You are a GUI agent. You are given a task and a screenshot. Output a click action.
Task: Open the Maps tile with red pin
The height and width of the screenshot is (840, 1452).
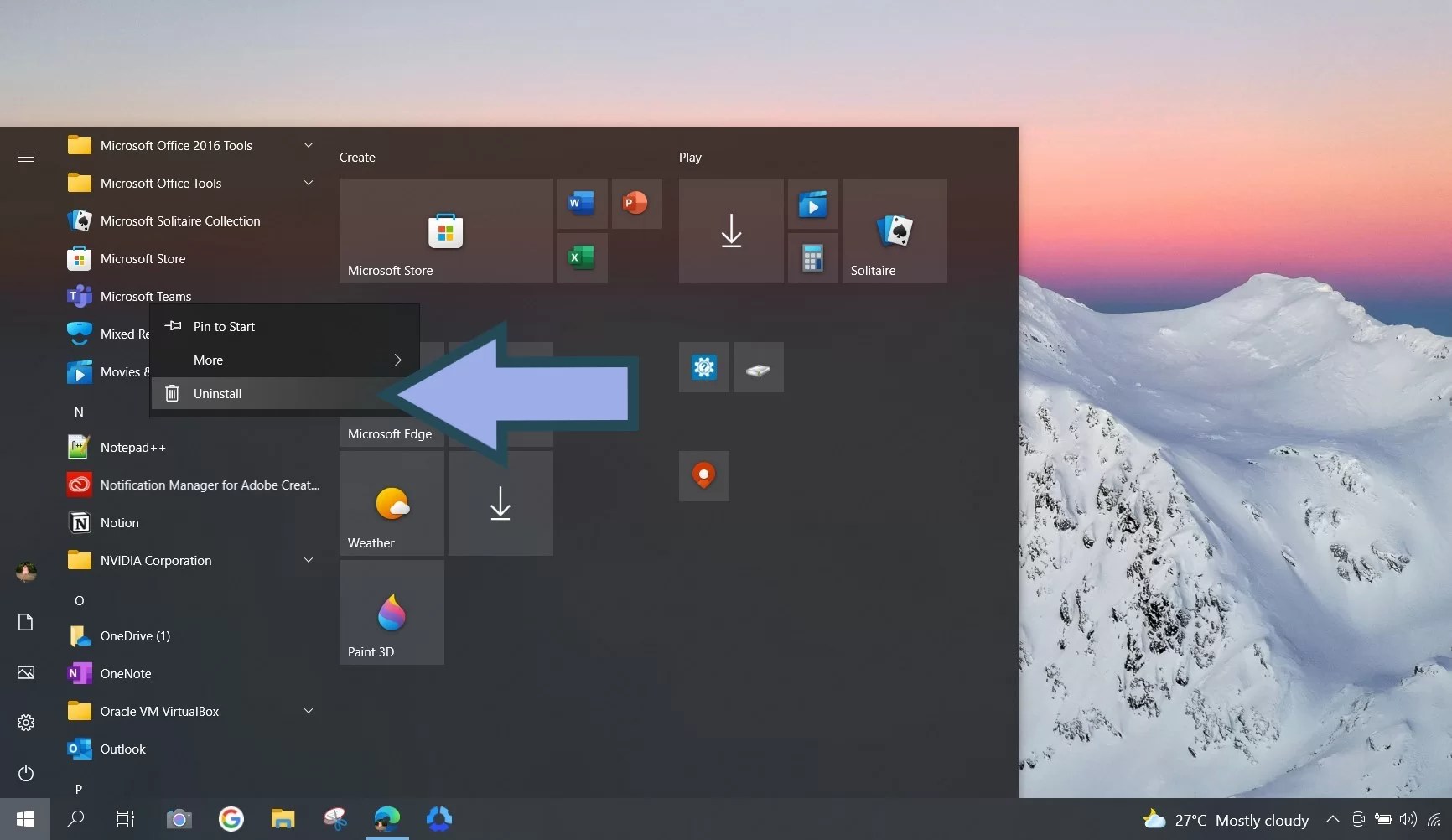click(x=703, y=475)
